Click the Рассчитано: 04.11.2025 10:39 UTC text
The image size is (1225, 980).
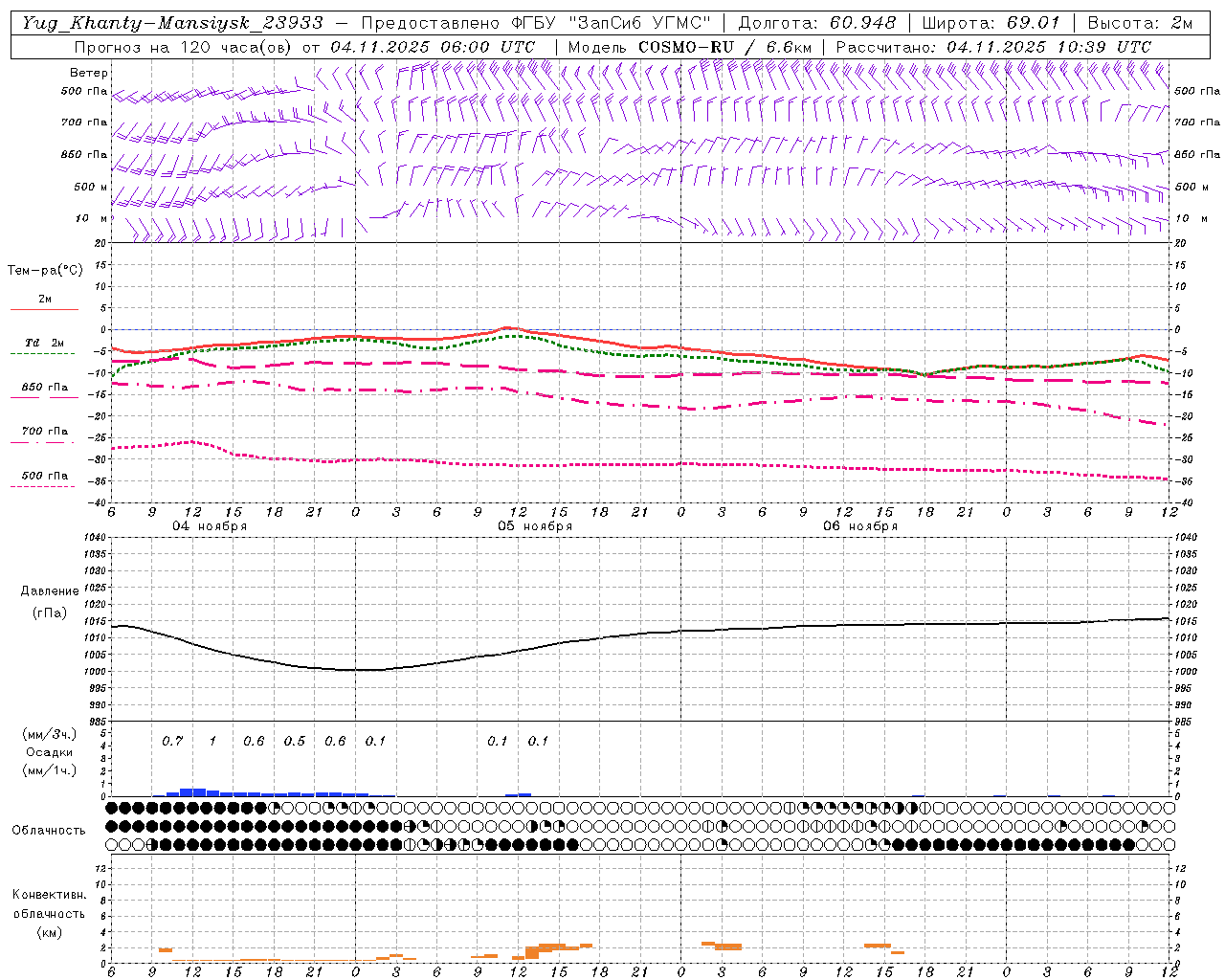(x=993, y=47)
